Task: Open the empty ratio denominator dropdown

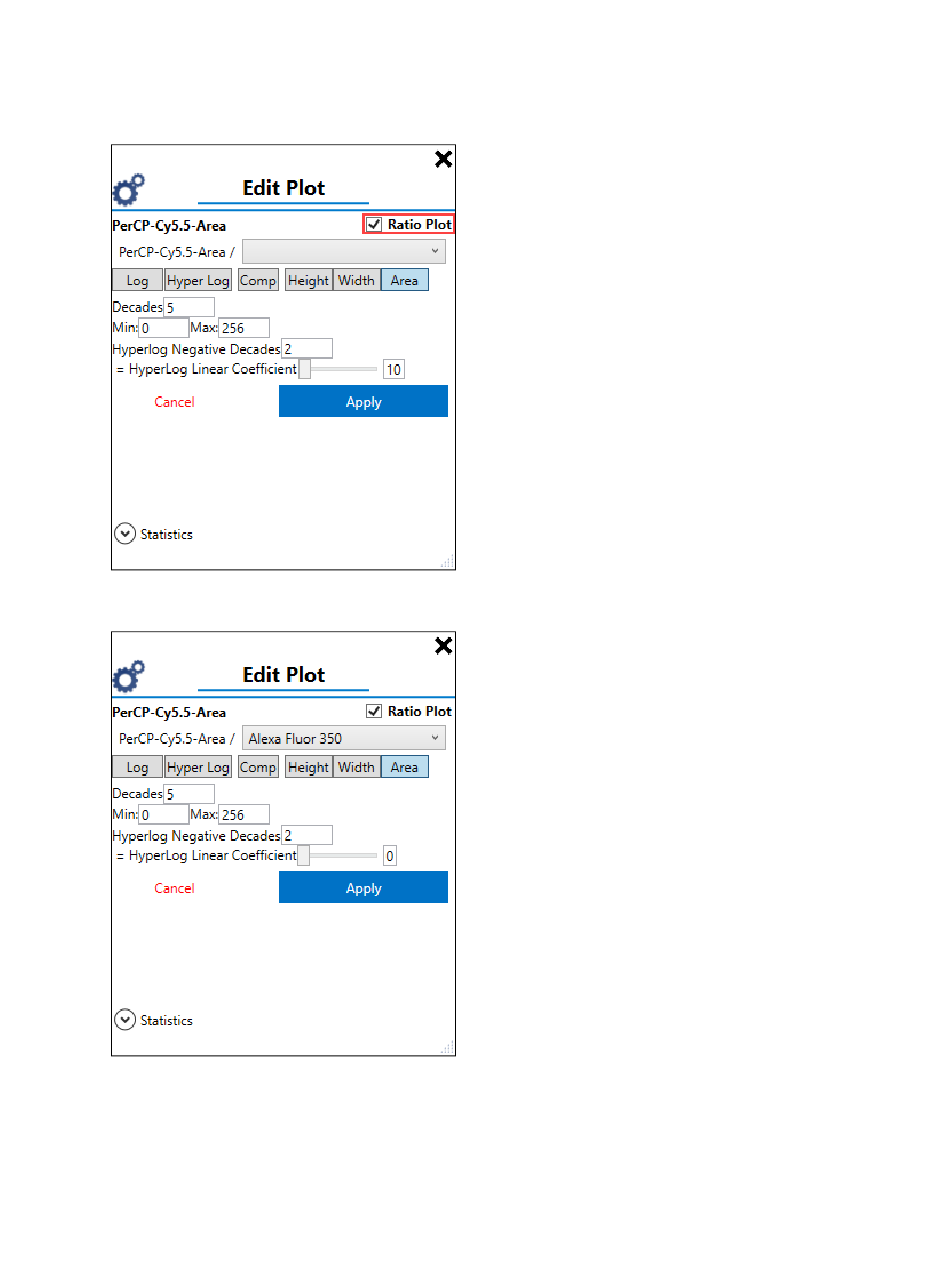Action: pyautogui.click(x=344, y=252)
